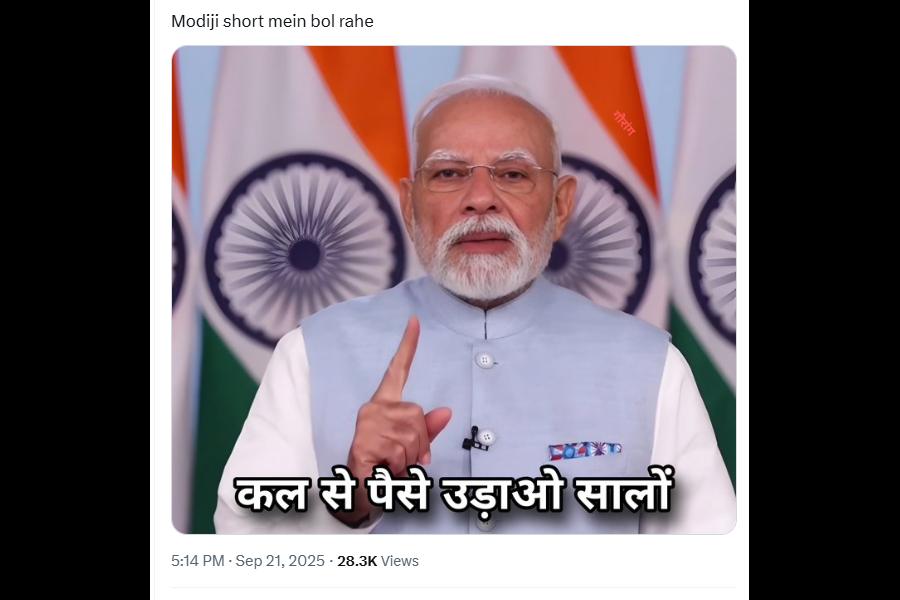This screenshot has width=900, height=600.
Task: Click the black backdrop right of the post
Action: [824, 300]
